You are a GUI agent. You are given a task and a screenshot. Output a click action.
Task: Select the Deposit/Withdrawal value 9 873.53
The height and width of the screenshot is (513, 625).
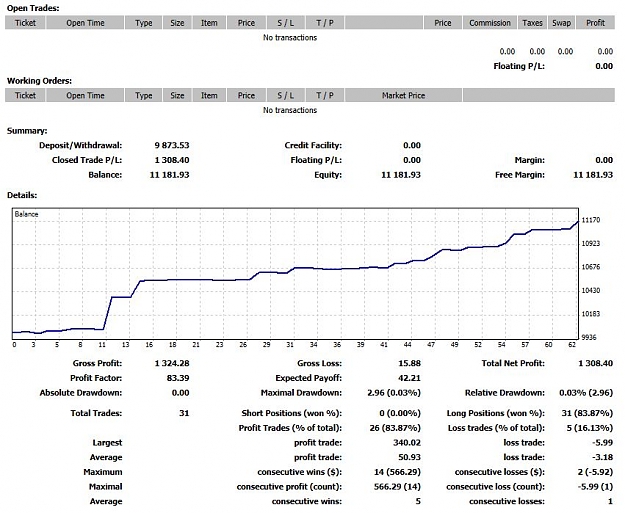pos(172,145)
